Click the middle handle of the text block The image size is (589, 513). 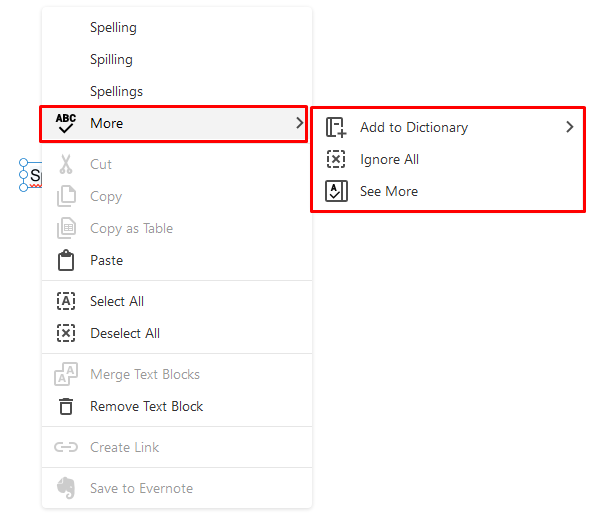[x=23, y=175]
